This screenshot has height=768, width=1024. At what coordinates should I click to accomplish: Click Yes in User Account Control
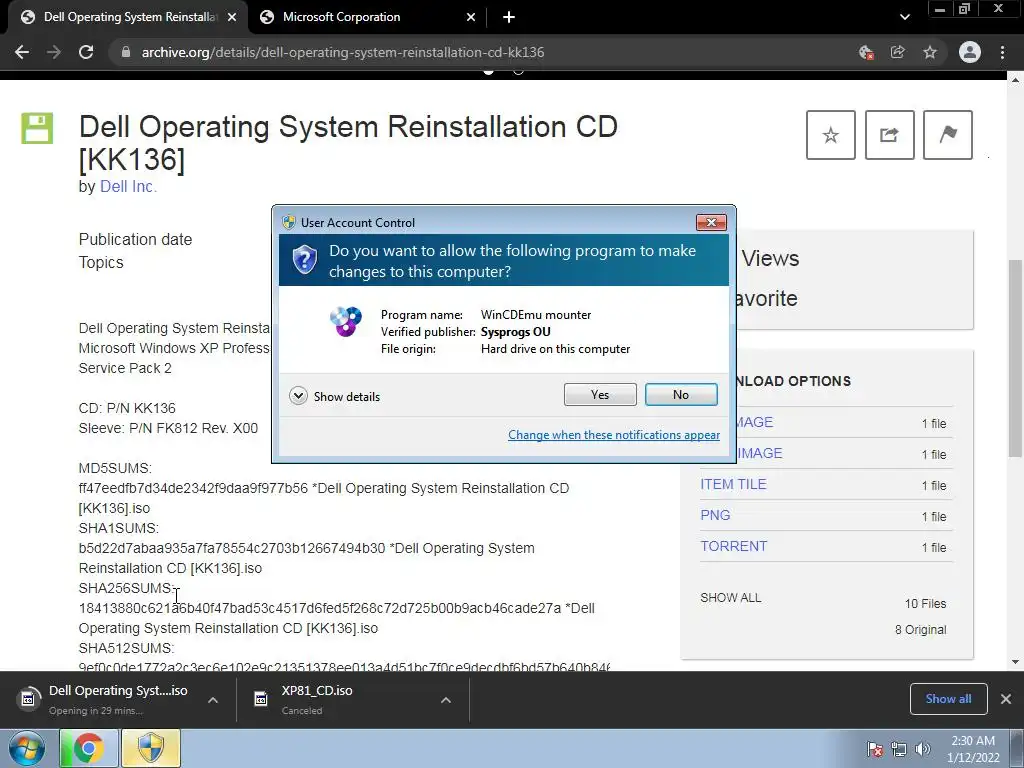tap(600, 394)
